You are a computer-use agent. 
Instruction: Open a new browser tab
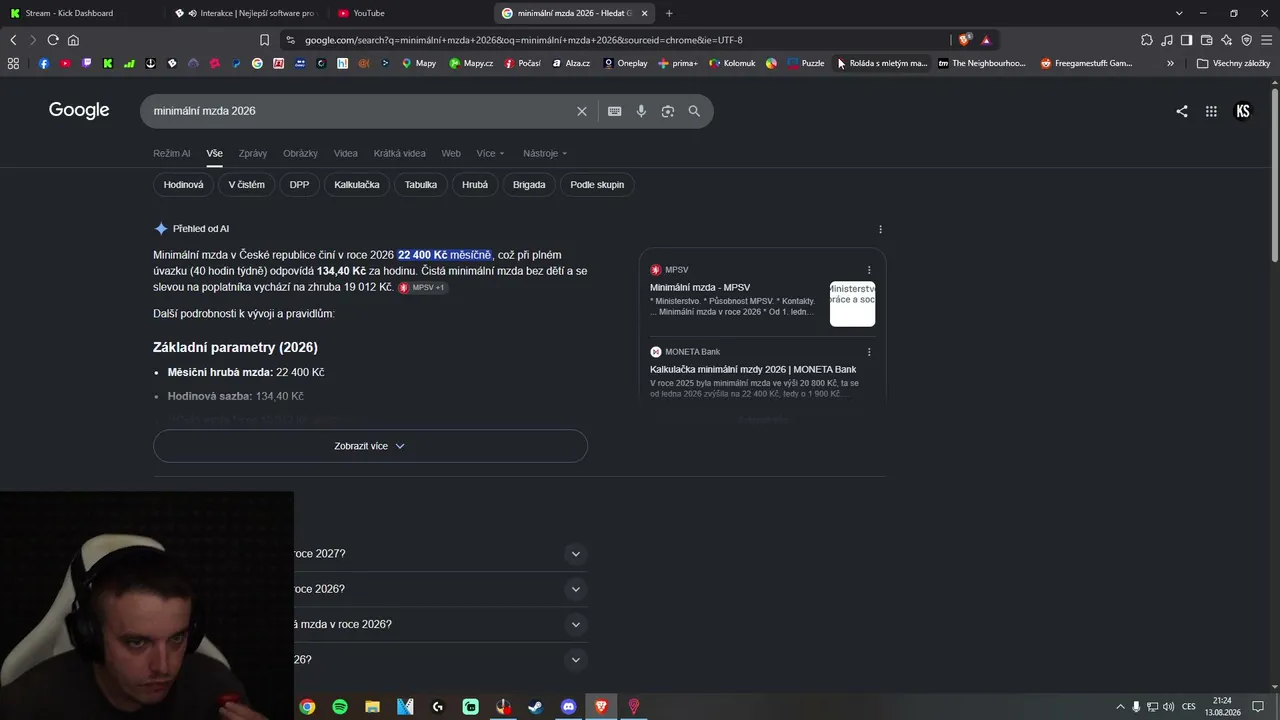(669, 13)
